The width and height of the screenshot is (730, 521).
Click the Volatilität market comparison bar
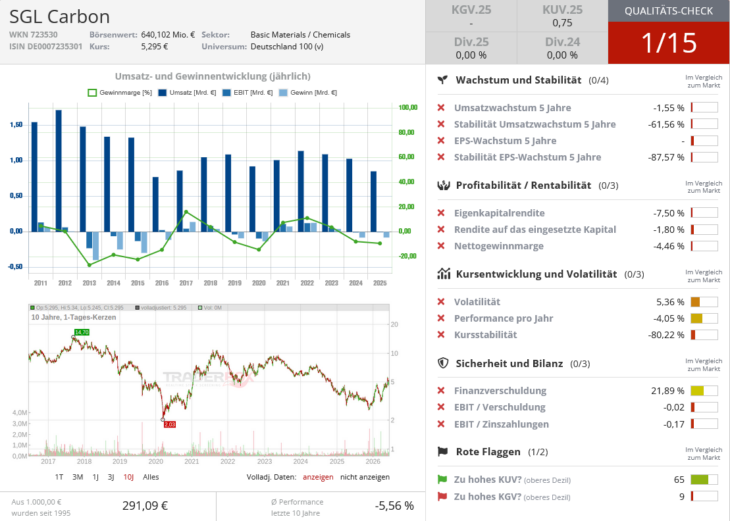tap(704, 302)
